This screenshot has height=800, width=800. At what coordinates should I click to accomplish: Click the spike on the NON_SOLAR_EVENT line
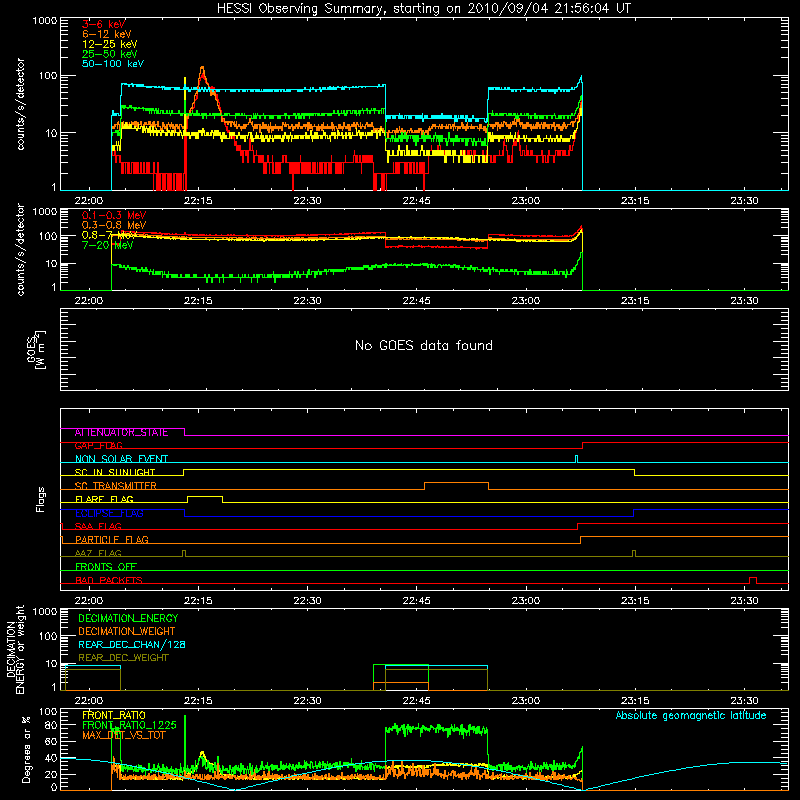tap(577, 458)
